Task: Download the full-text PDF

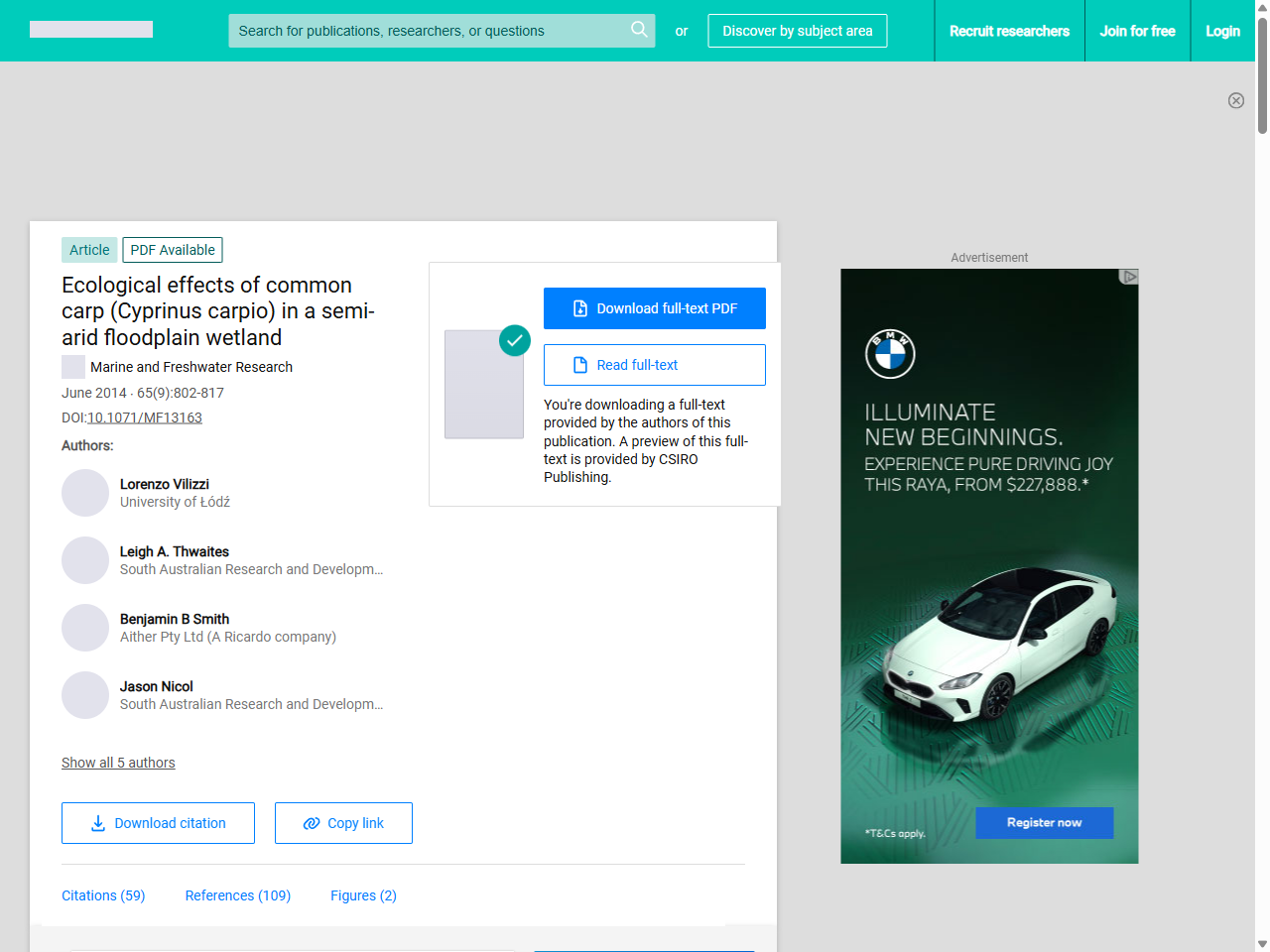Action: click(654, 308)
